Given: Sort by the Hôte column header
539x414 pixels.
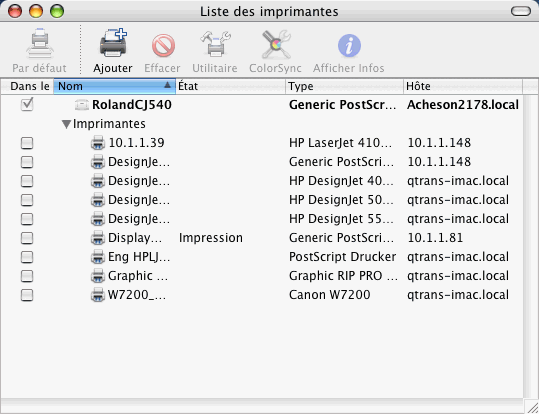Looking at the screenshot, I should (x=463, y=86).
